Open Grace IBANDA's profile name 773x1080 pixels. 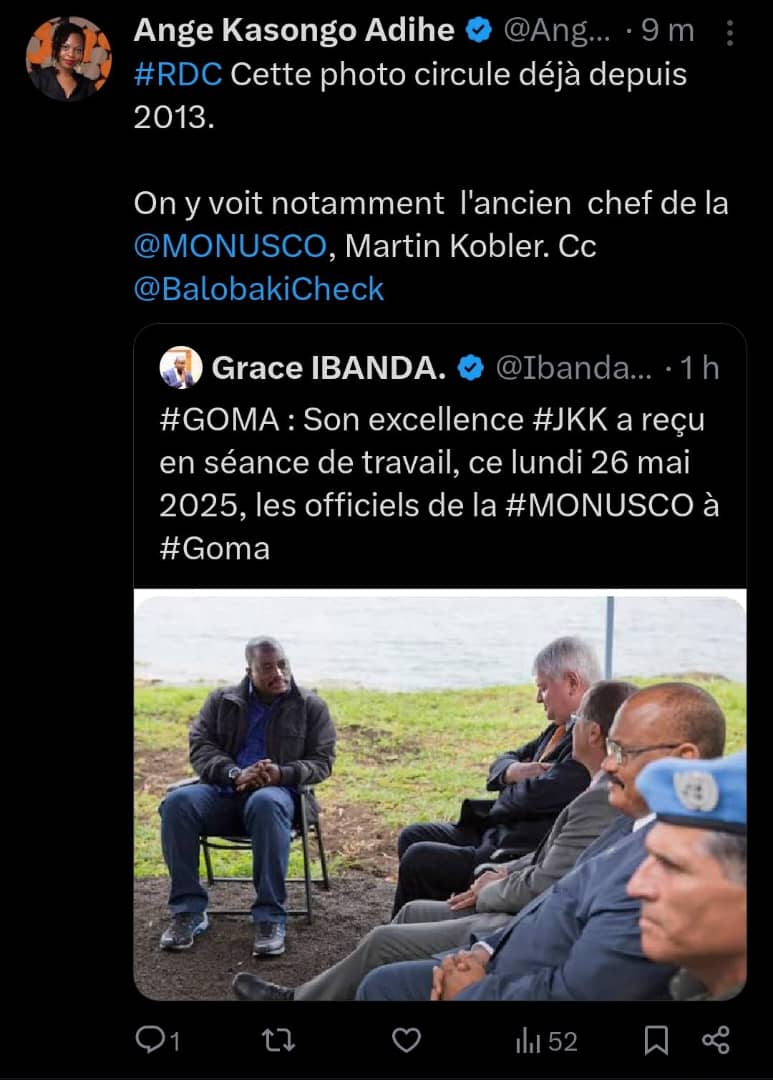328,369
